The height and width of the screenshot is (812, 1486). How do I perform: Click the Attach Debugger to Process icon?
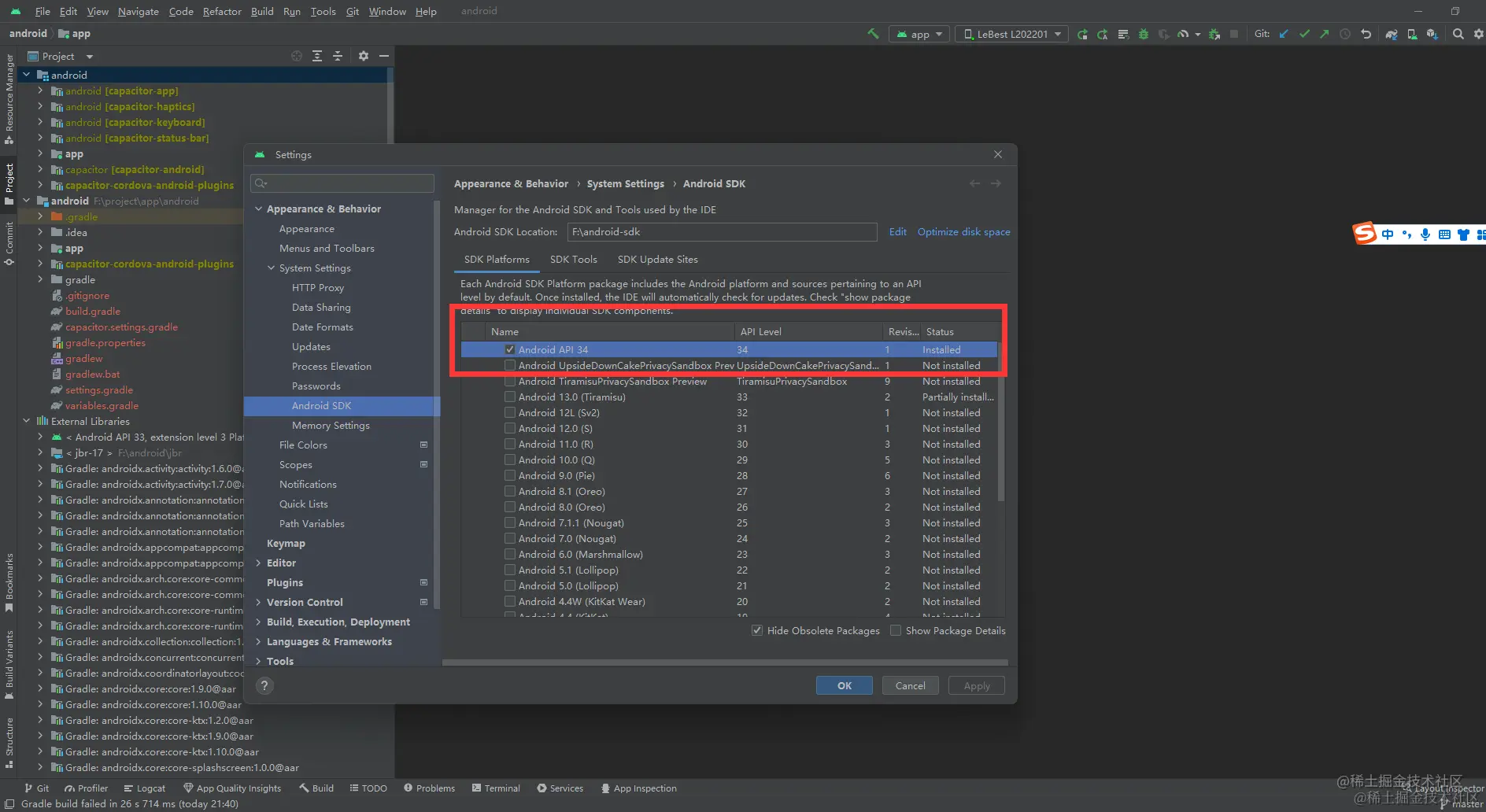[x=1214, y=34]
